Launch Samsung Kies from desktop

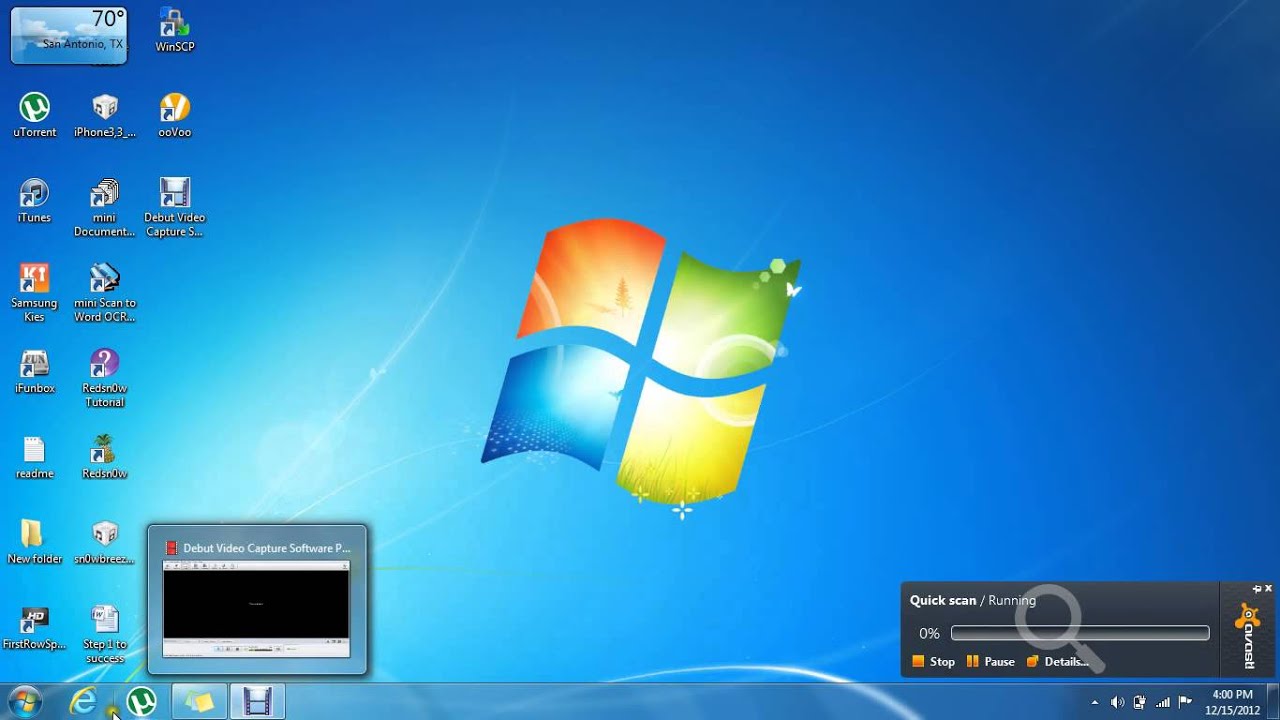tap(34, 293)
